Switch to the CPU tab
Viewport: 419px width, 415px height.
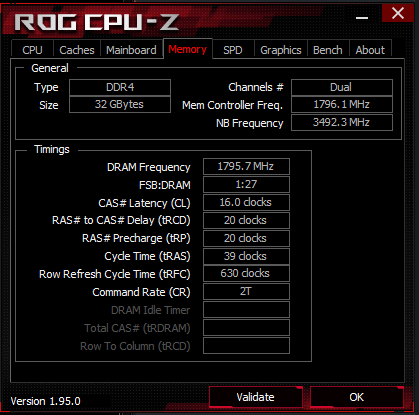click(32, 50)
